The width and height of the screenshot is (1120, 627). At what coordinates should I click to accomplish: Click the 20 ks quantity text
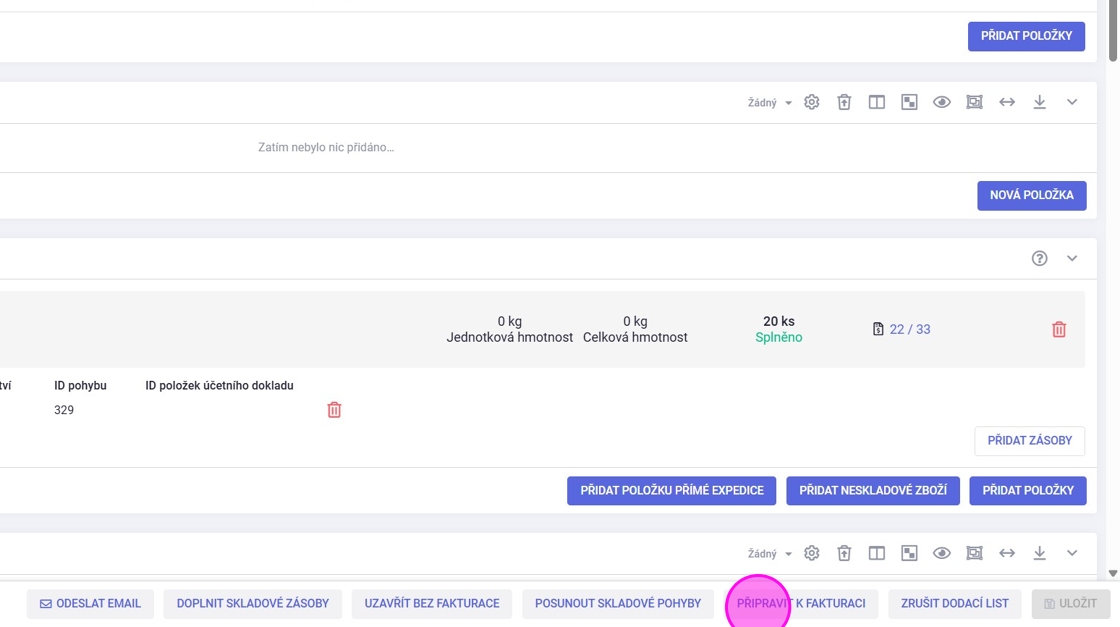coord(779,321)
